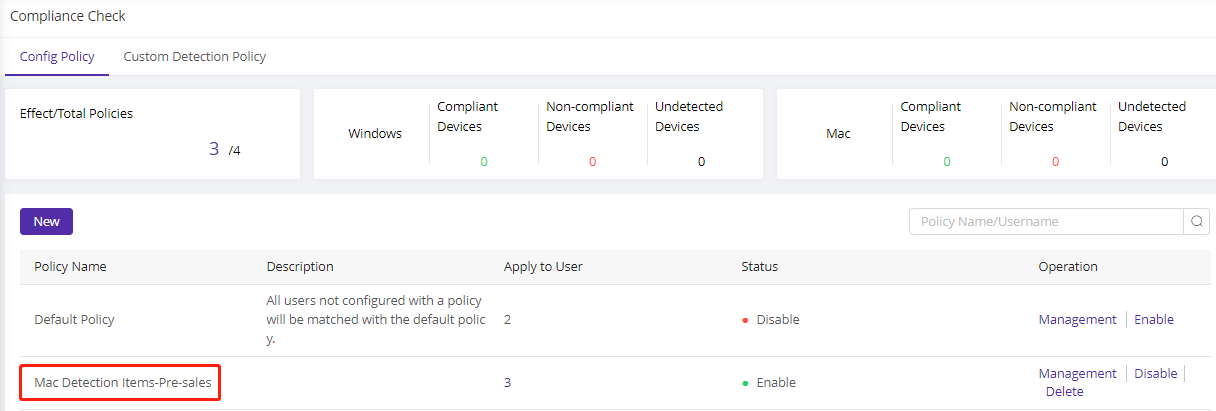Image resolution: width=1216 pixels, height=411 pixels.
Task: Click the Compliance Check page title
Action: point(68,17)
